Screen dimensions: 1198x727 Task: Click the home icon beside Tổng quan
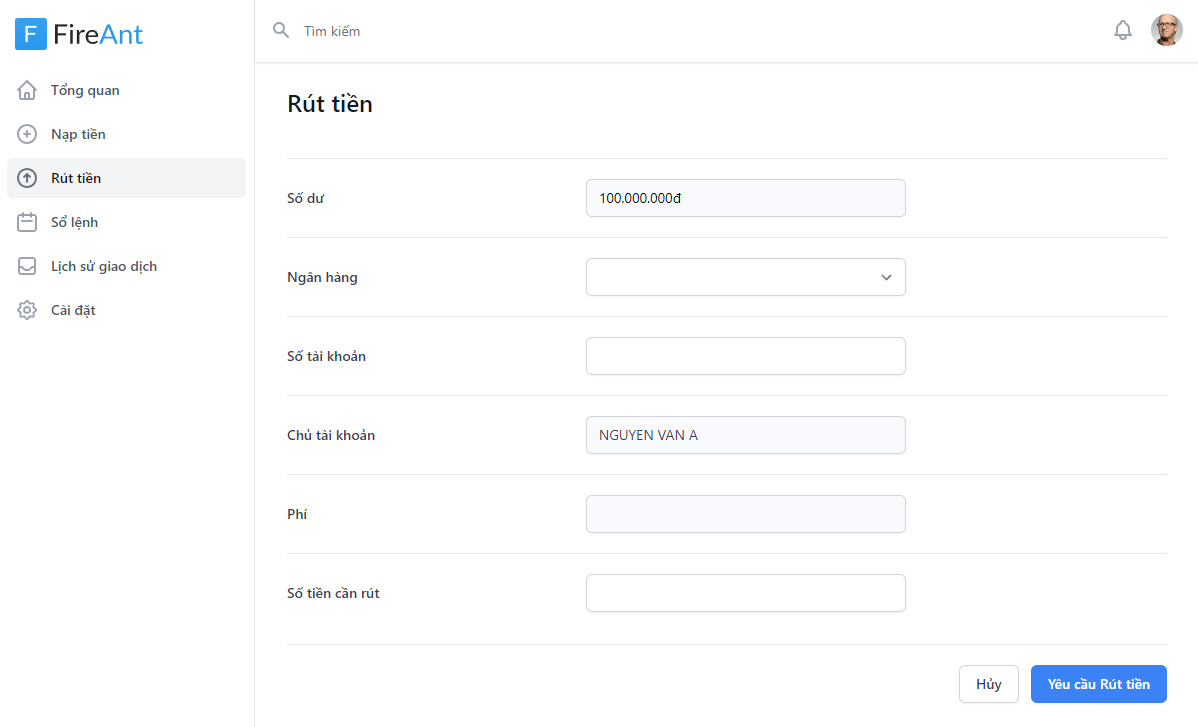pos(28,90)
